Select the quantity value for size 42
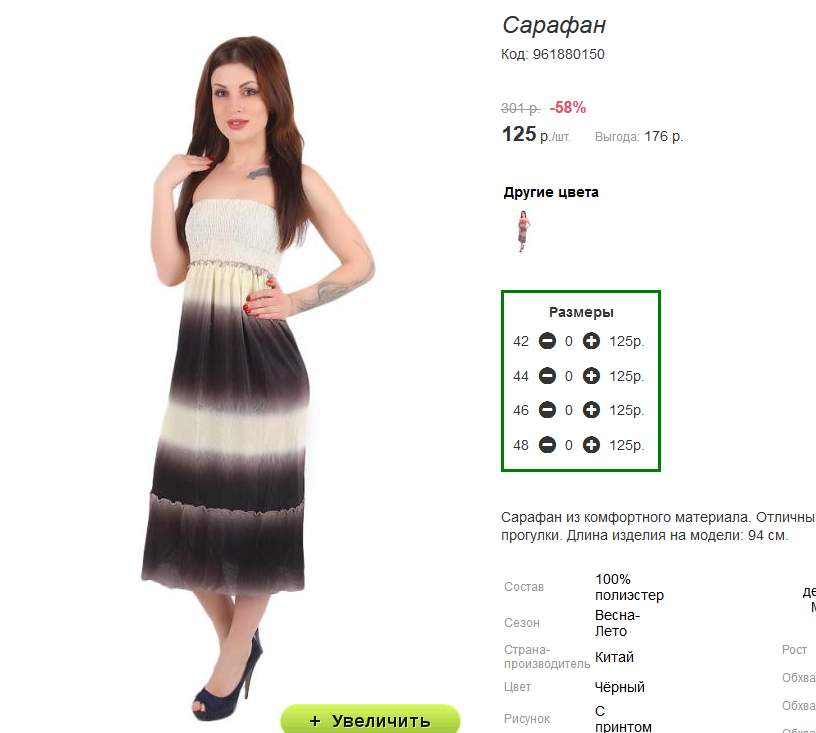 pyautogui.click(x=569, y=341)
